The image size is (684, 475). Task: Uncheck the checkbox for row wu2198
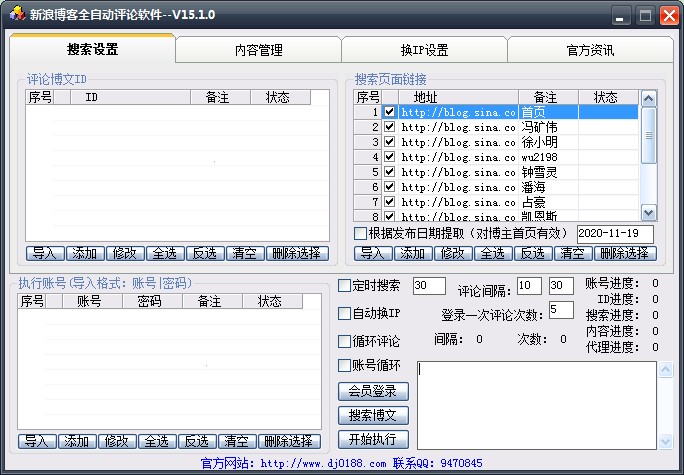[389, 157]
